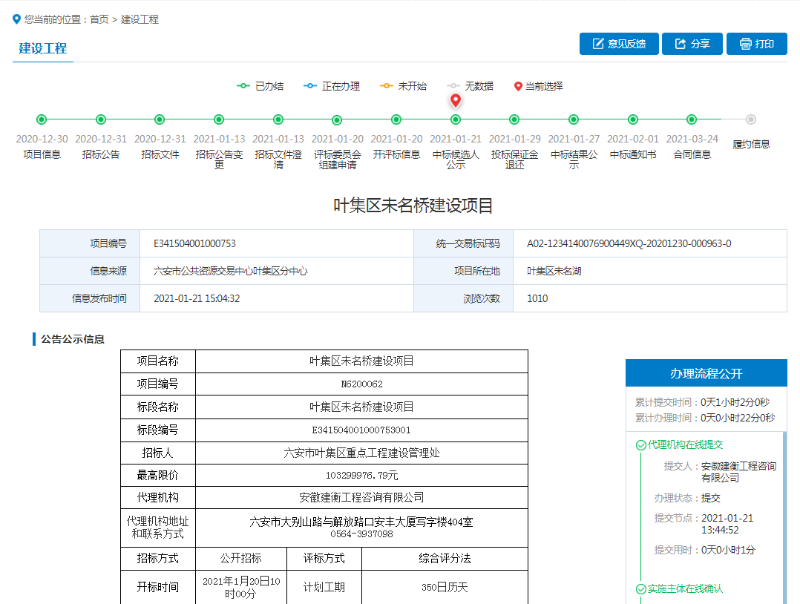Click the 办理流程公开 panel header
The height and width of the screenshot is (604, 800).
(x=706, y=373)
